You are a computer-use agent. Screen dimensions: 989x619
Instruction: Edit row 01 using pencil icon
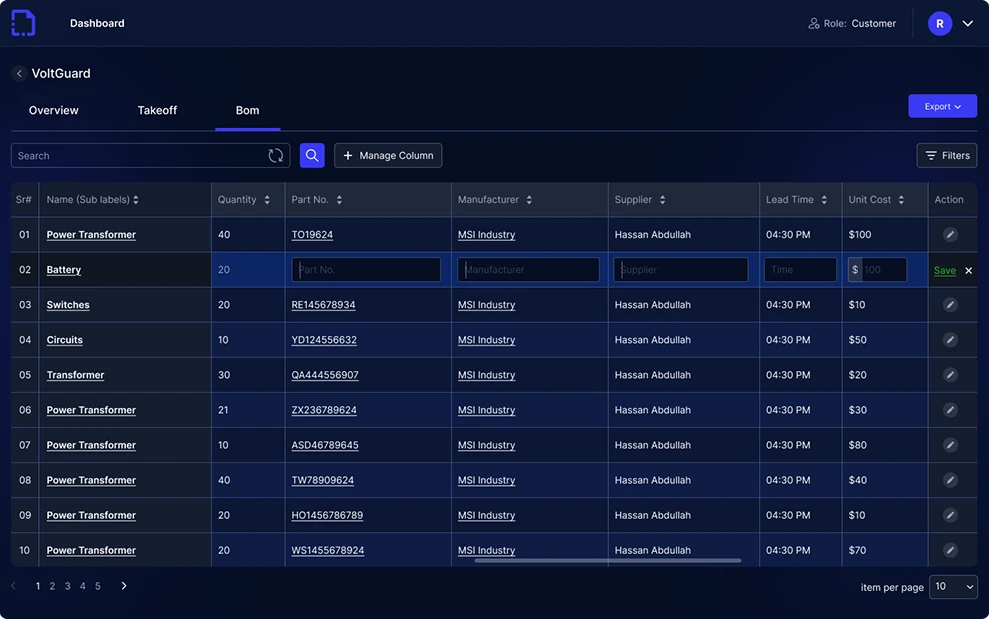(x=950, y=235)
